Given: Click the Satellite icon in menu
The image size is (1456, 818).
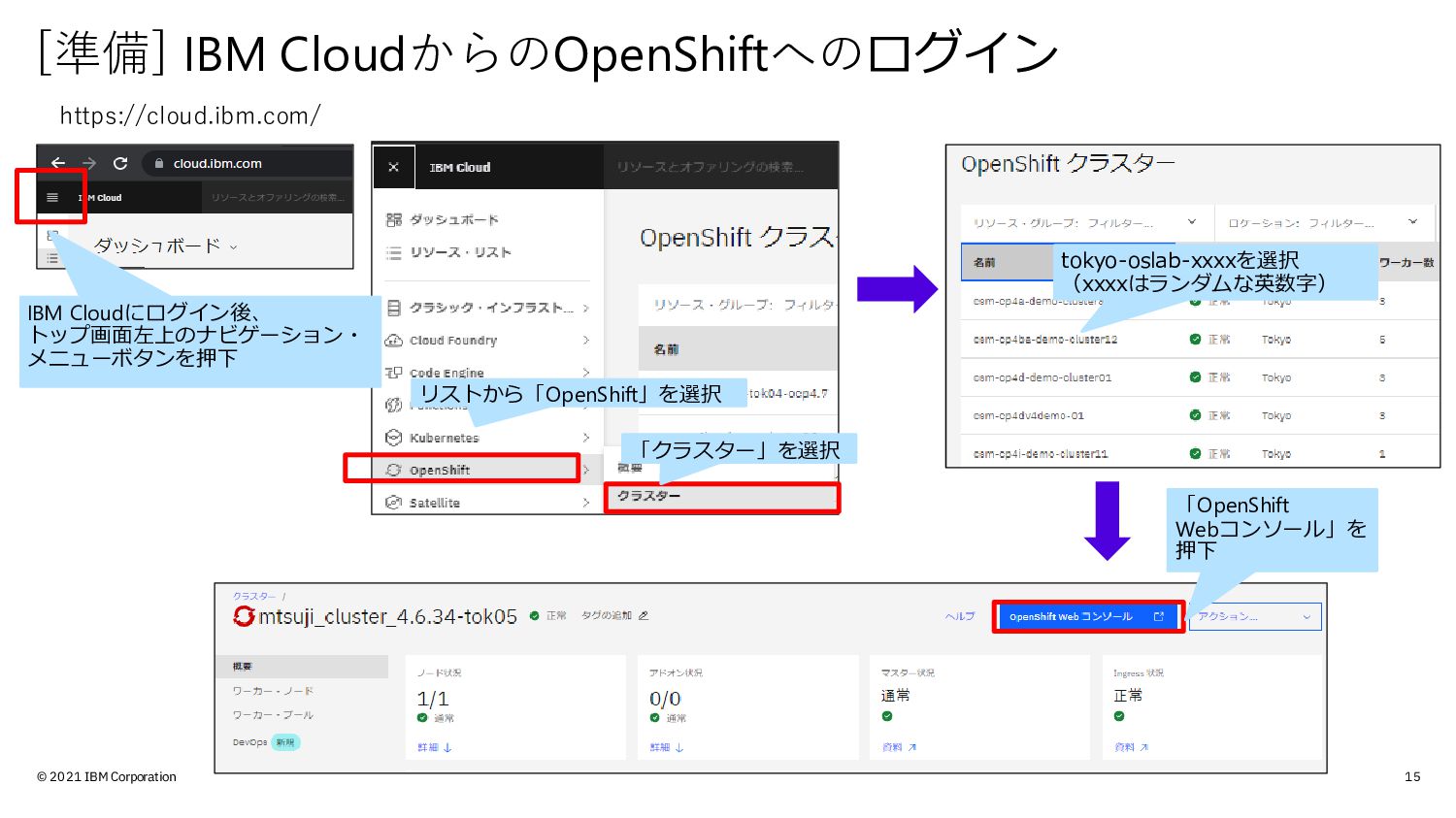Looking at the screenshot, I should 393,503.
